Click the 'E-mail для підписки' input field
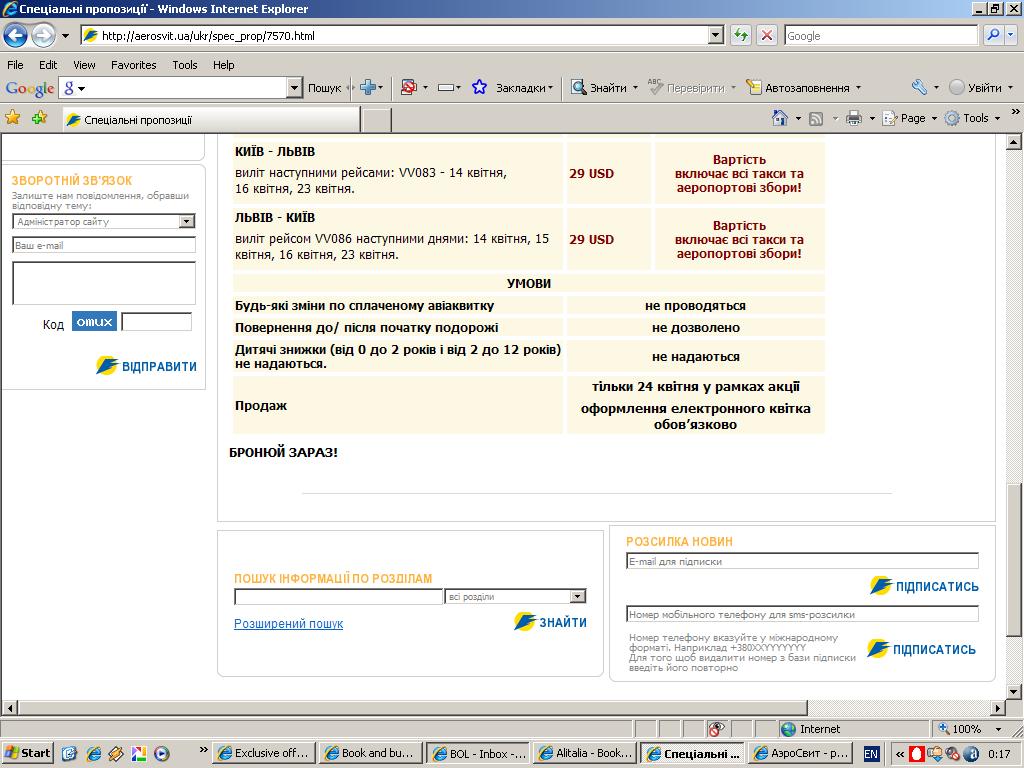The width and height of the screenshot is (1024, 768). (x=802, y=562)
